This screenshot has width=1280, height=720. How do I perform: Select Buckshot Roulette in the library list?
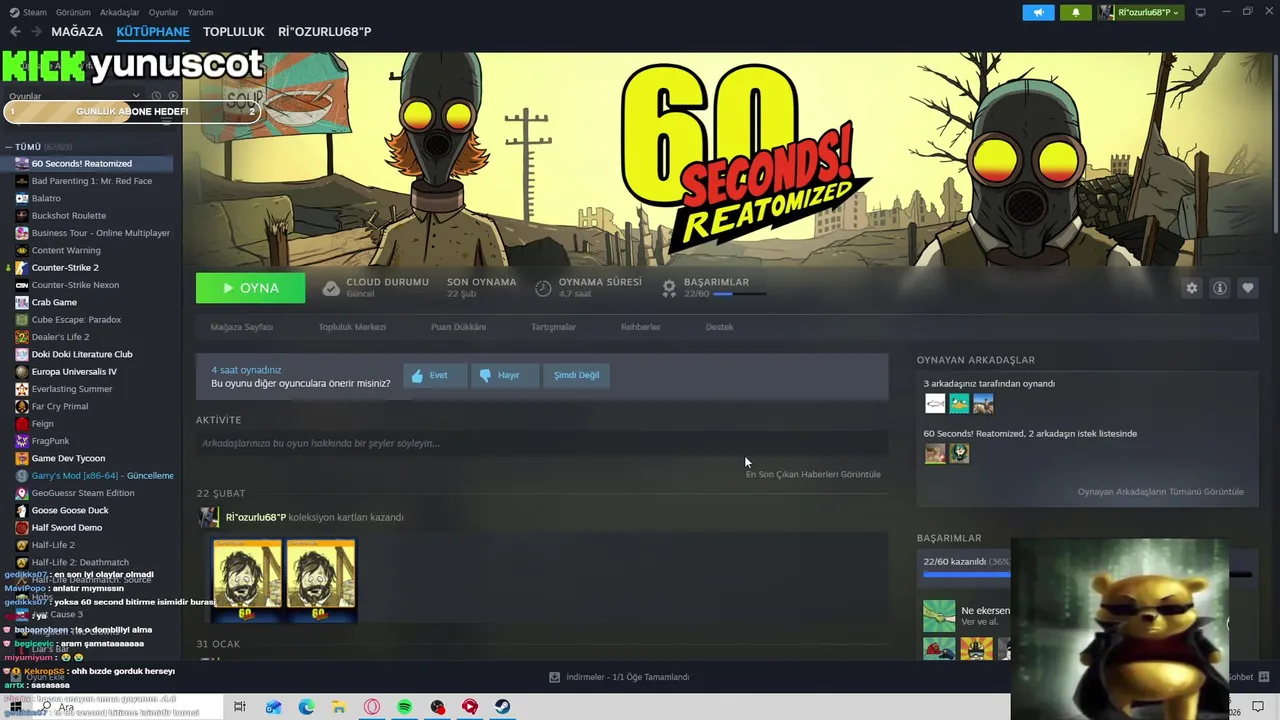tap(68, 215)
